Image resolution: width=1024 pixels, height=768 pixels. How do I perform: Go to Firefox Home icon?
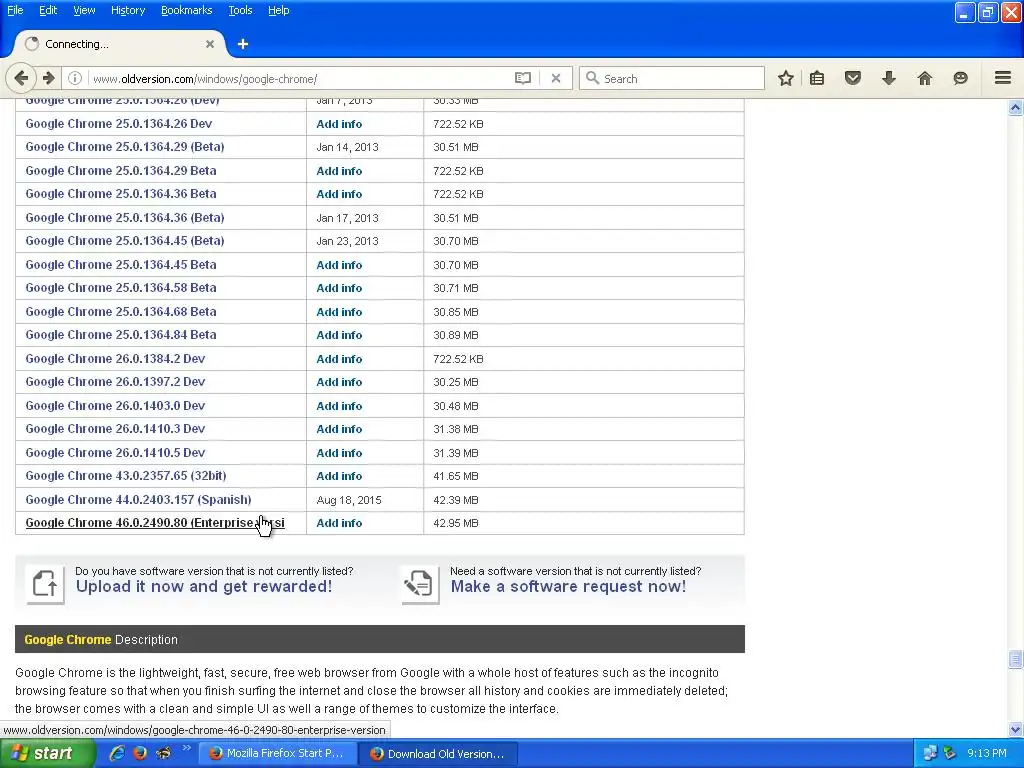[925, 78]
